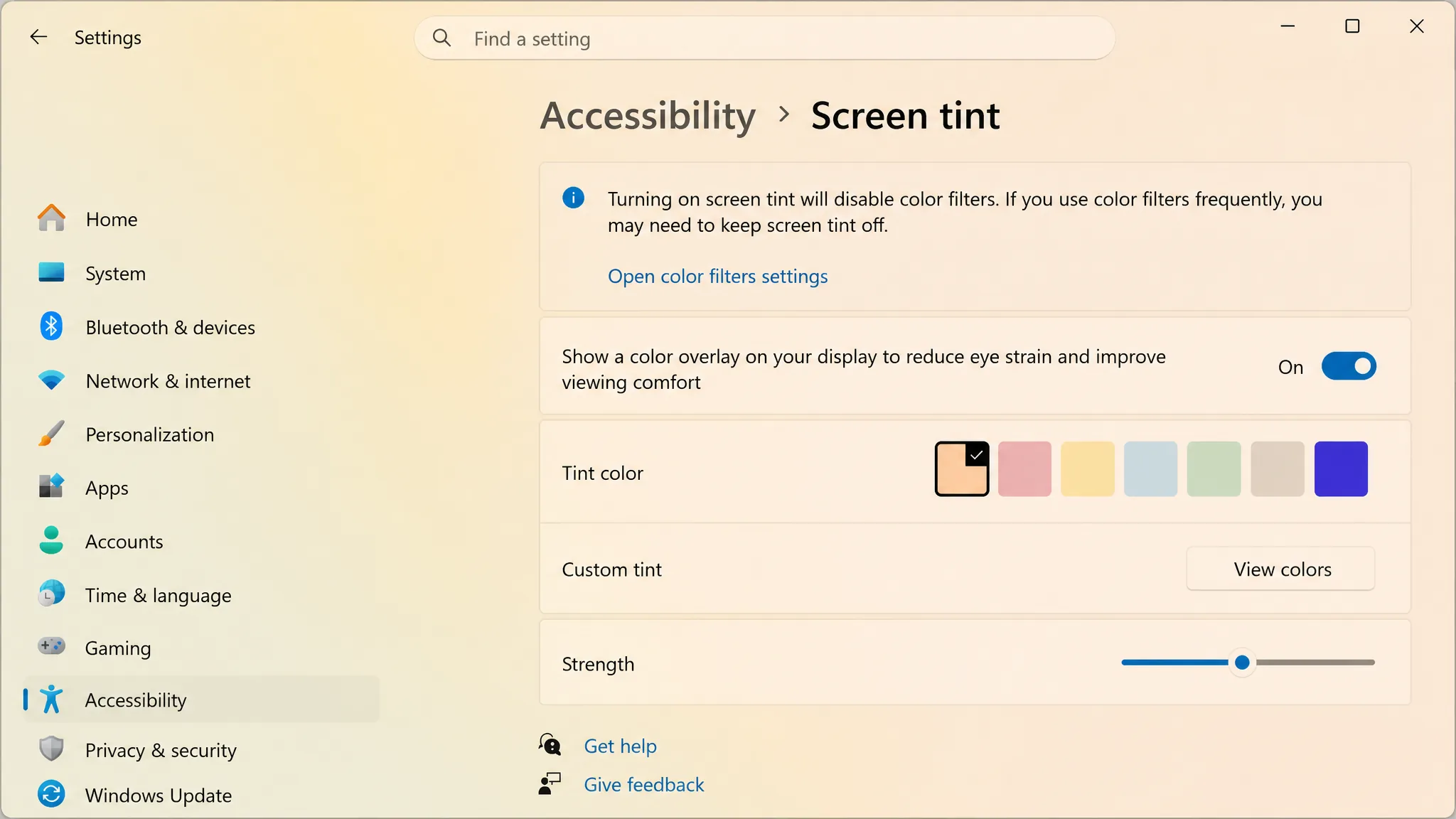Image resolution: width=1456 pixels, height=819 pixels.
Task: Open Home settings page
Action: tap(201, 219)
